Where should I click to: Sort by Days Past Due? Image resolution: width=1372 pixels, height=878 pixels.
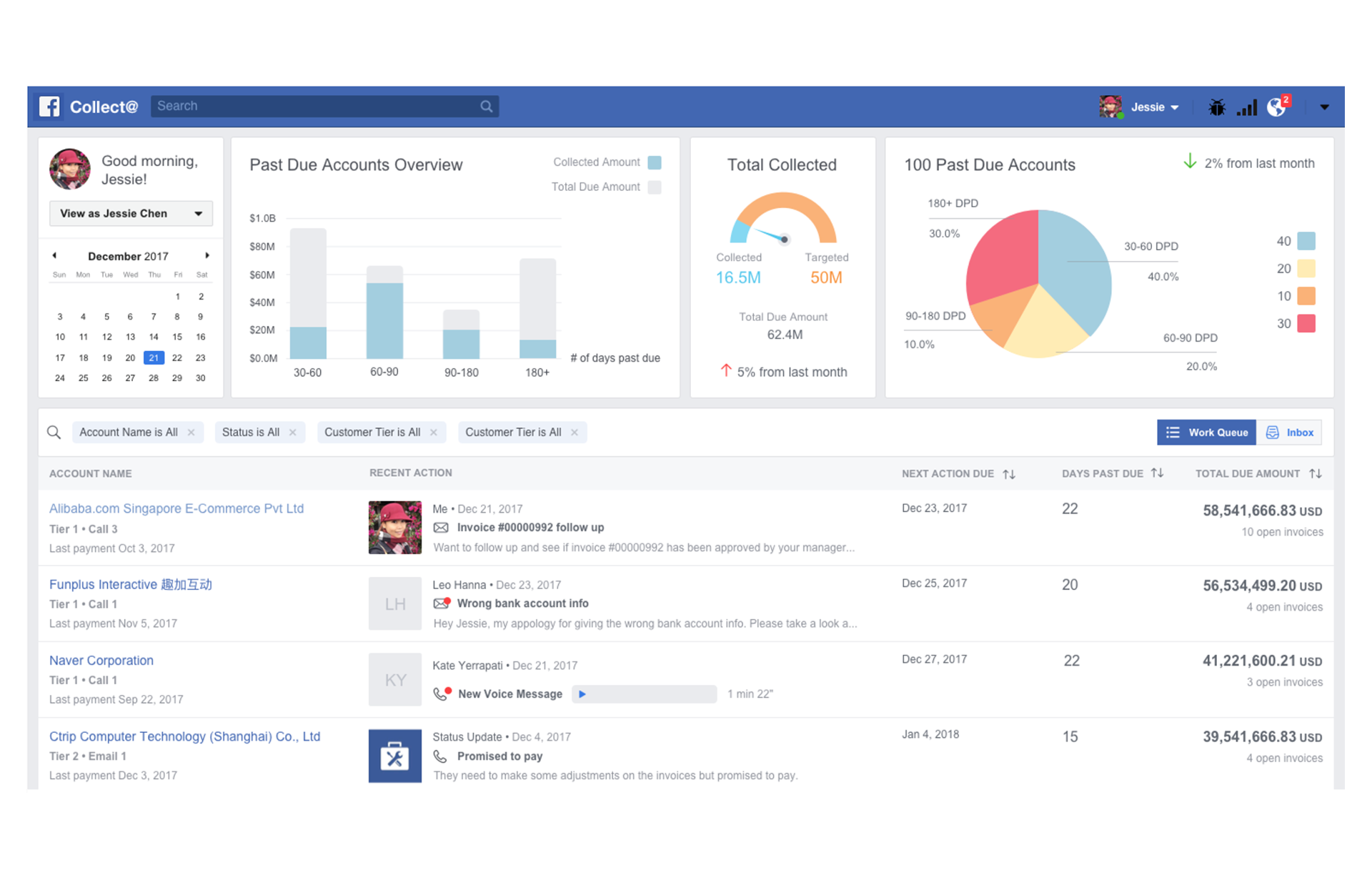1158,473
